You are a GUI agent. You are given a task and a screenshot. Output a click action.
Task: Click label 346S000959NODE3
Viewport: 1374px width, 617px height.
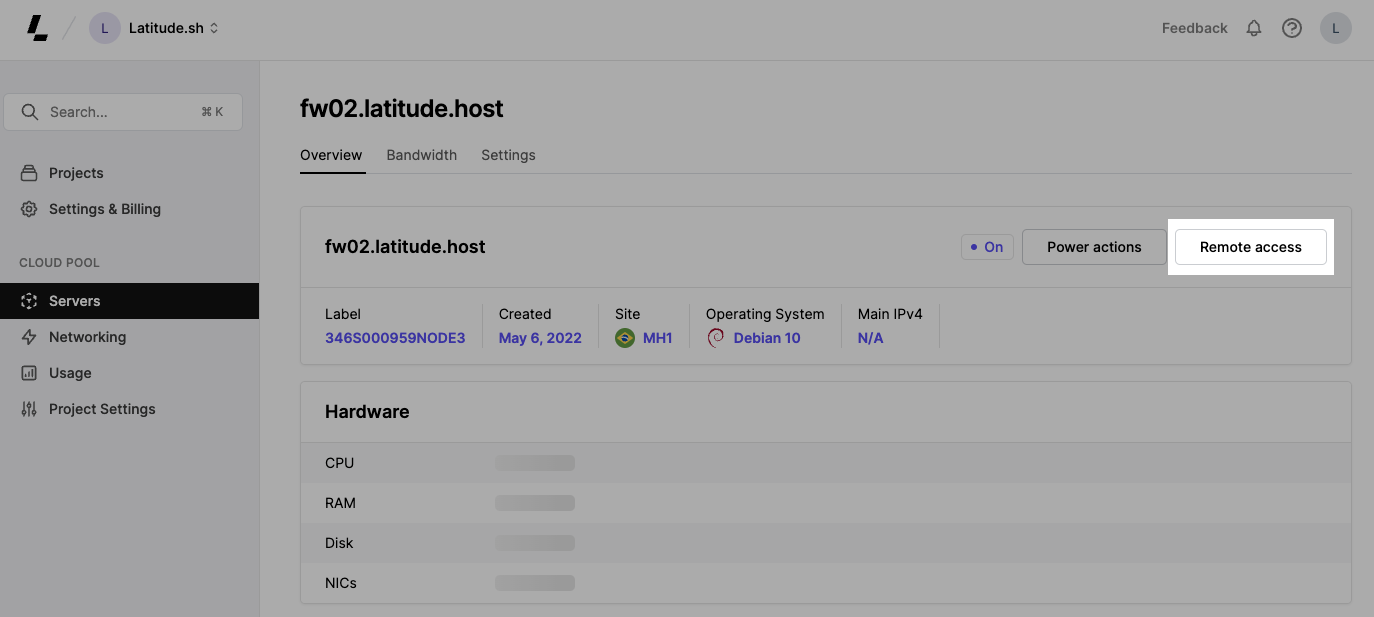395,338
